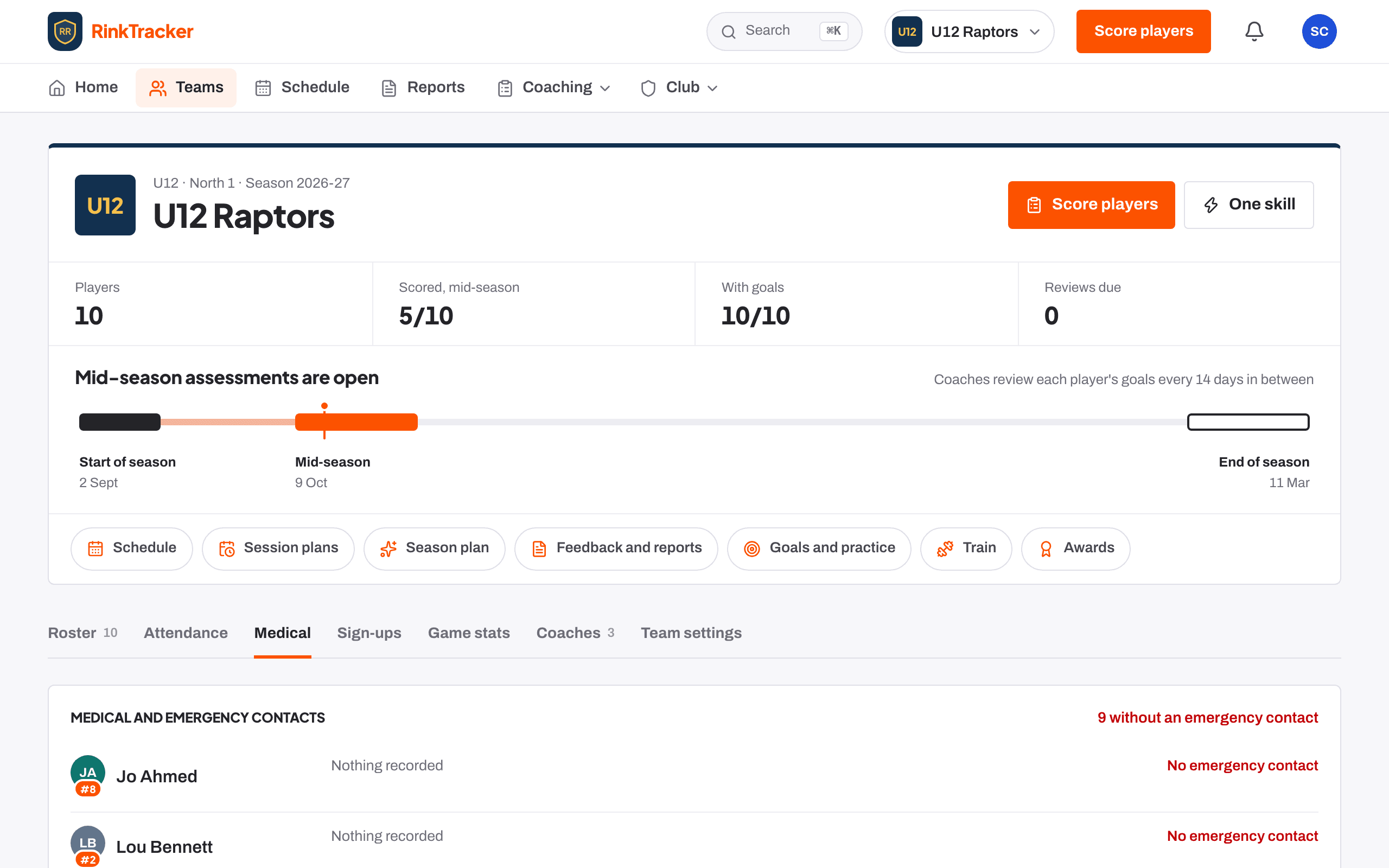This screenshot has height=868, width=1389.
Task: Click the orange Mid-season progress segment
Action: point(356,422)
